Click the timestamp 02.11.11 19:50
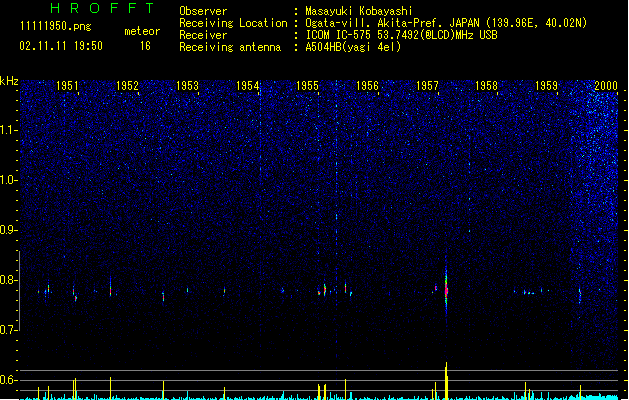Screen dimensions: 629x400 tap(61, 46)
